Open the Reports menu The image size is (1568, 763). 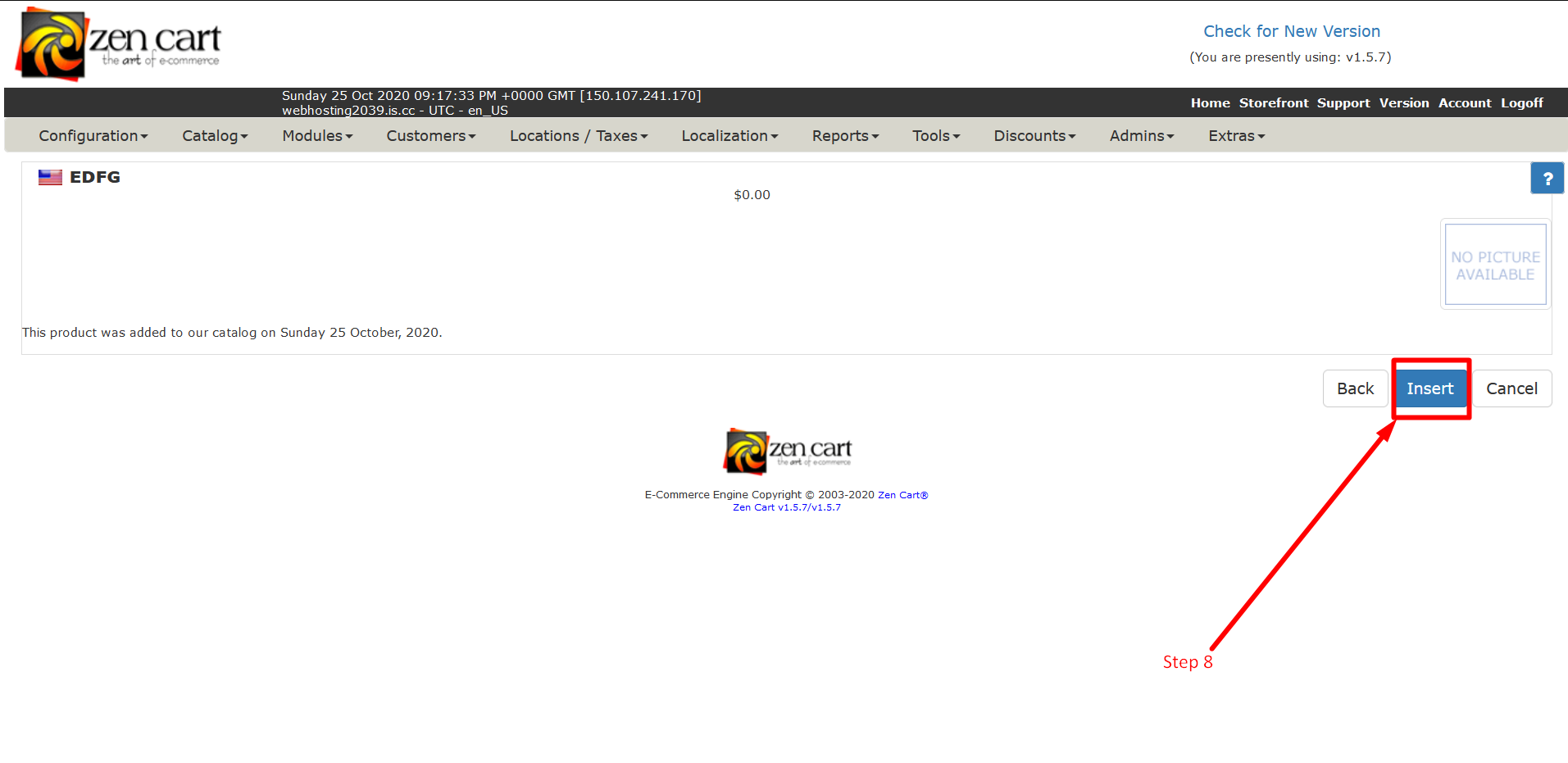coord(845,136)
